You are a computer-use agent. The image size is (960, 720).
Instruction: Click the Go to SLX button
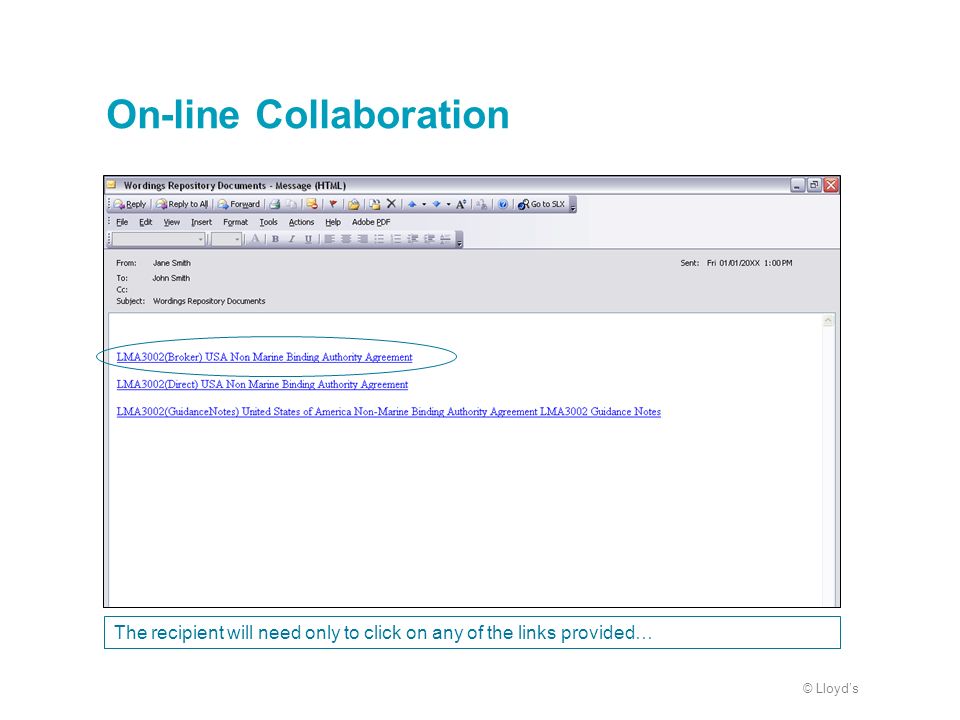541,204
